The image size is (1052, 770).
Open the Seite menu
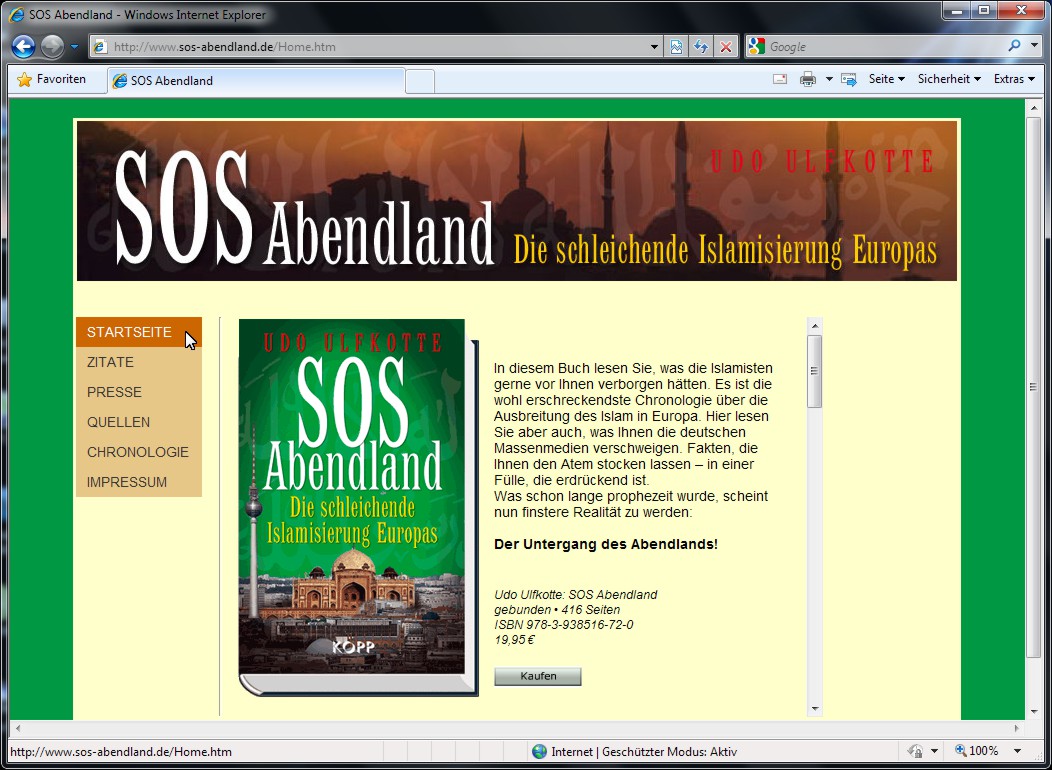(886, 79)
